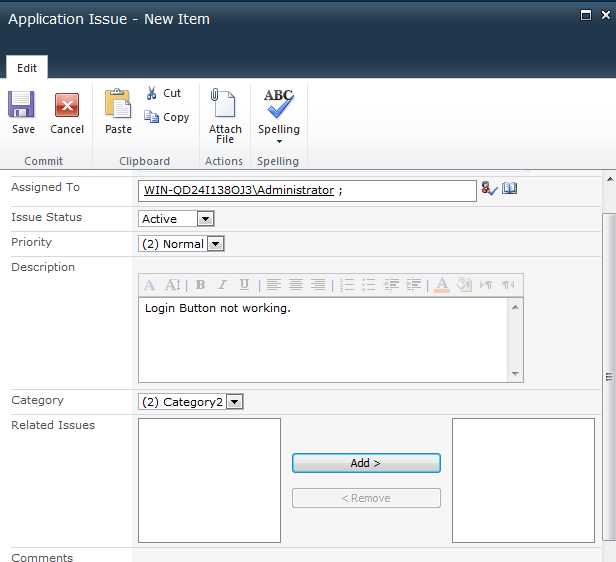Screen dimensions: 616x562
Task: Open the Category dropdown
Action: (x=235, y=402)
